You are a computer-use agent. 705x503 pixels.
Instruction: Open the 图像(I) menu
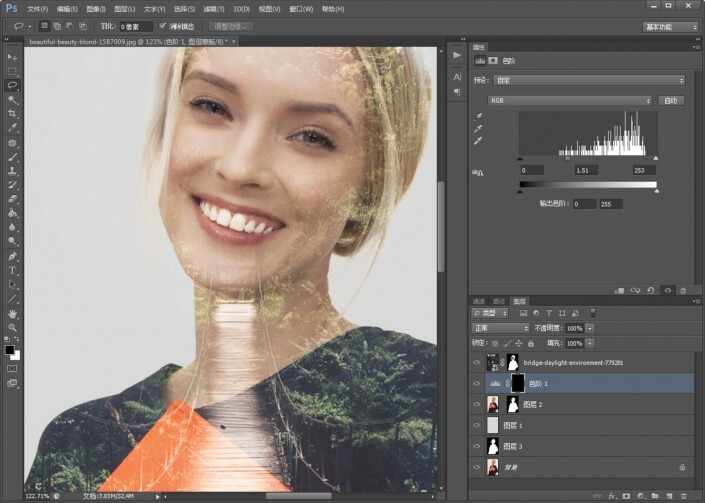click(96, 8)
